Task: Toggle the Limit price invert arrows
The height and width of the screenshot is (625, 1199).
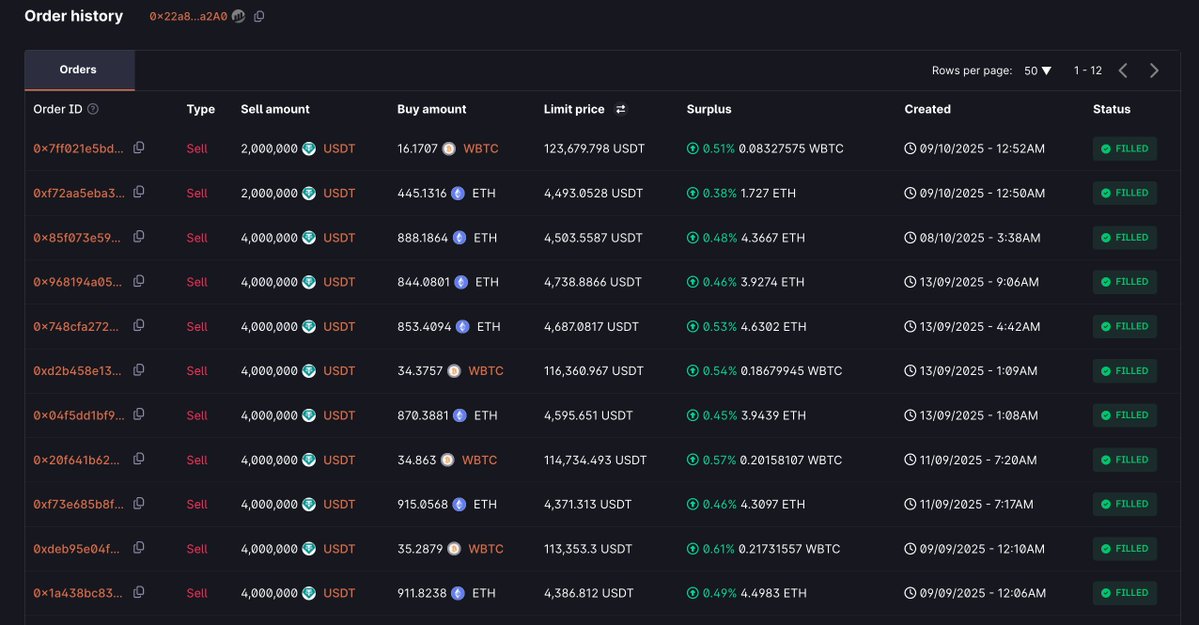Action: click(620, 109)
